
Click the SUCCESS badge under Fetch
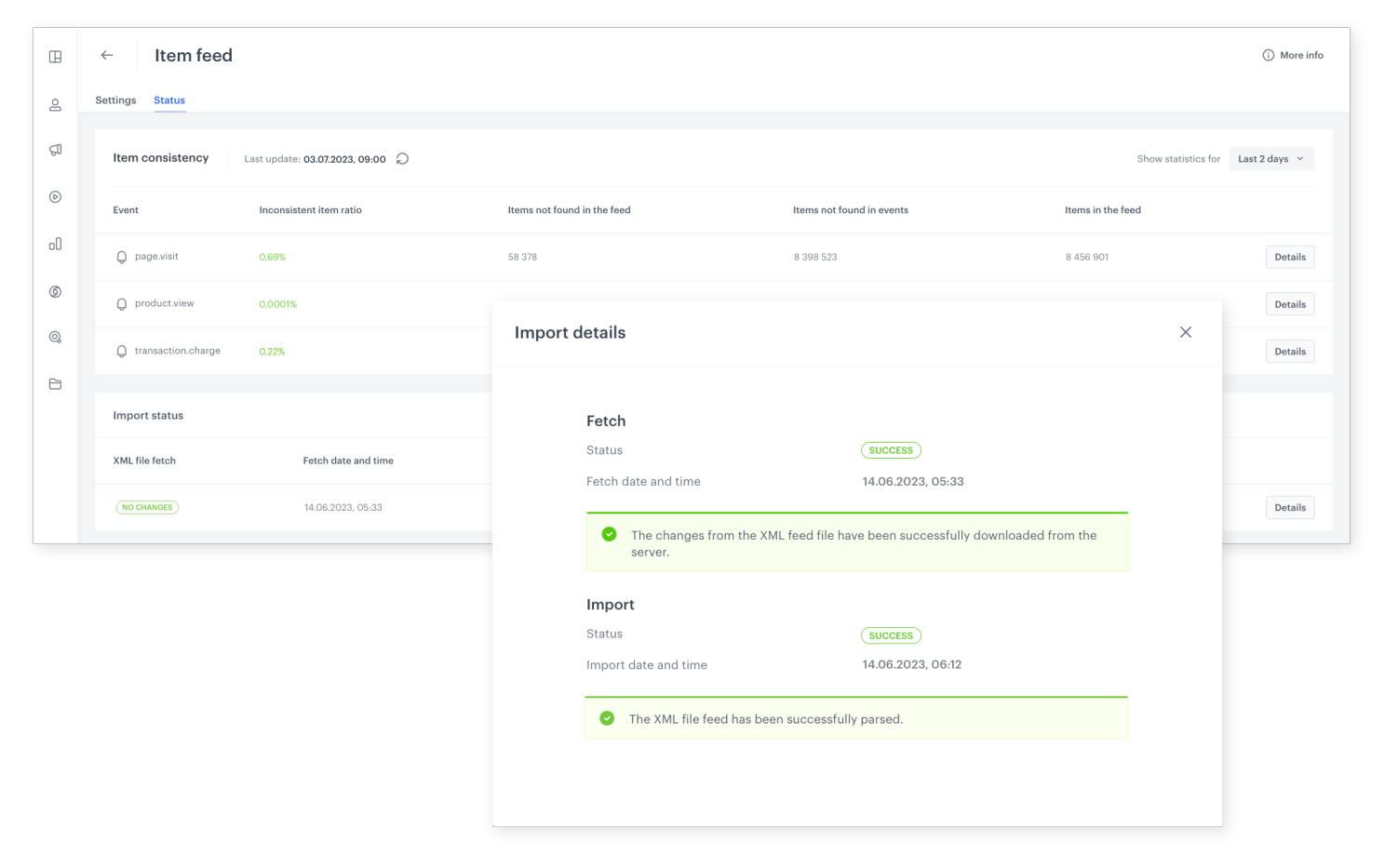point(891,449)
